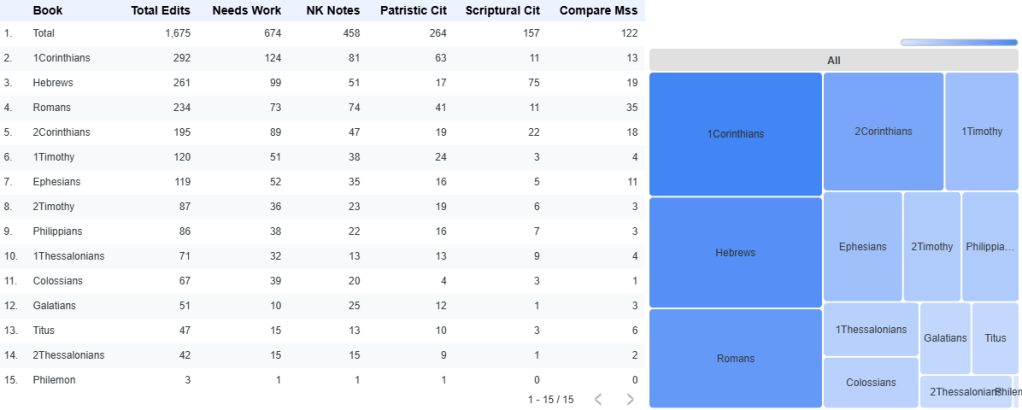Image resolution: width=1022 pixels, height=410 pixels.
Task: Sort by Patristic Cit header
Action: (x=413, y=10)
